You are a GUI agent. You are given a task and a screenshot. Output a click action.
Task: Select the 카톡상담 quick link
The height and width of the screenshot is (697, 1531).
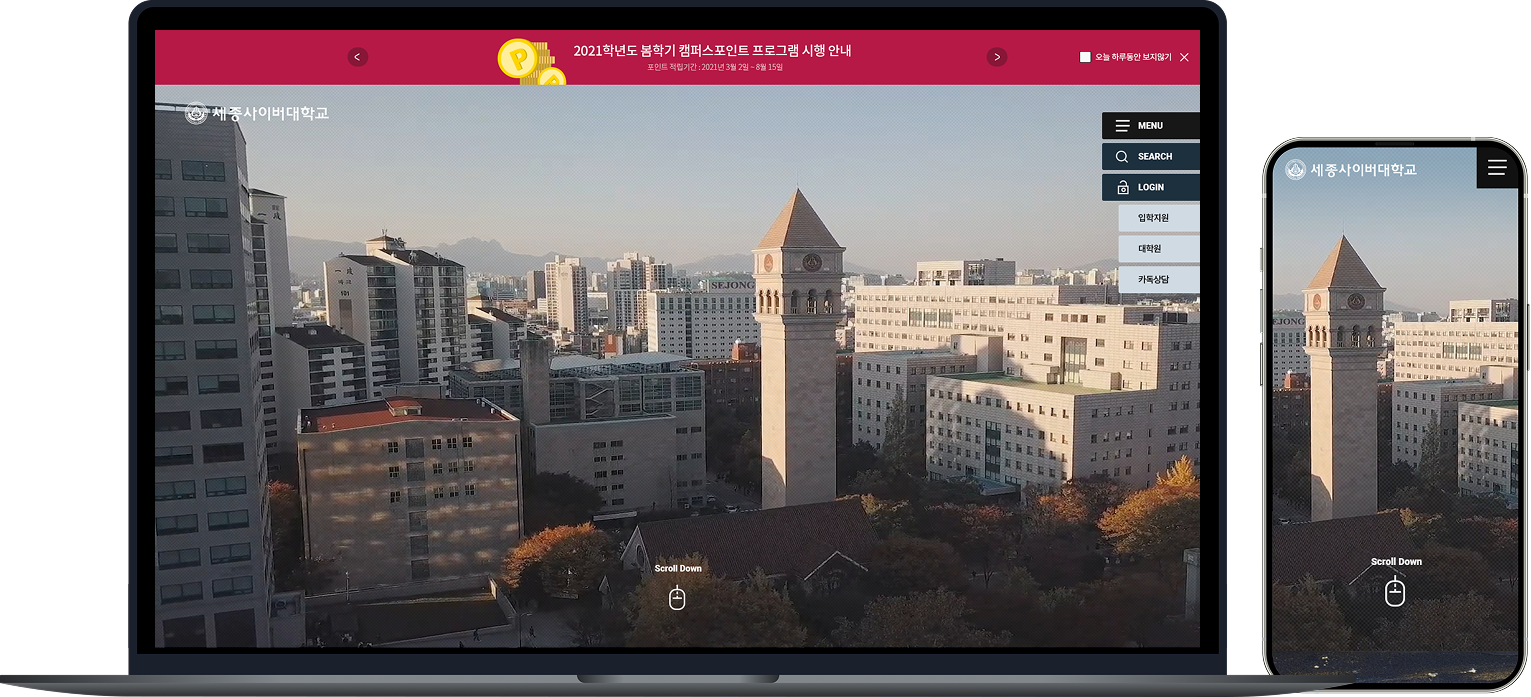tap(1159, 279)
